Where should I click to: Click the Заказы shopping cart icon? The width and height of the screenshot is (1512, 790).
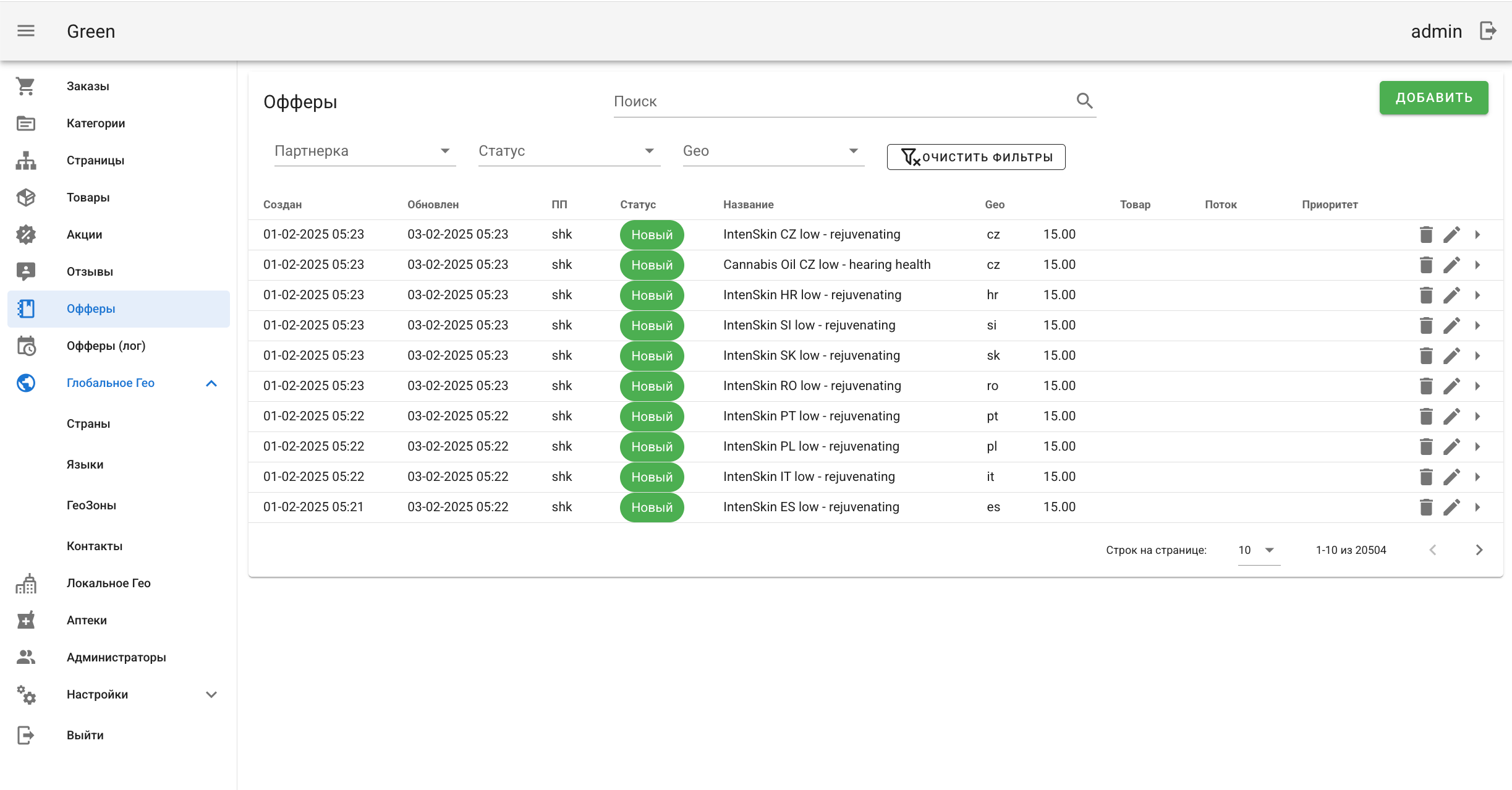(x=26, y=87)
